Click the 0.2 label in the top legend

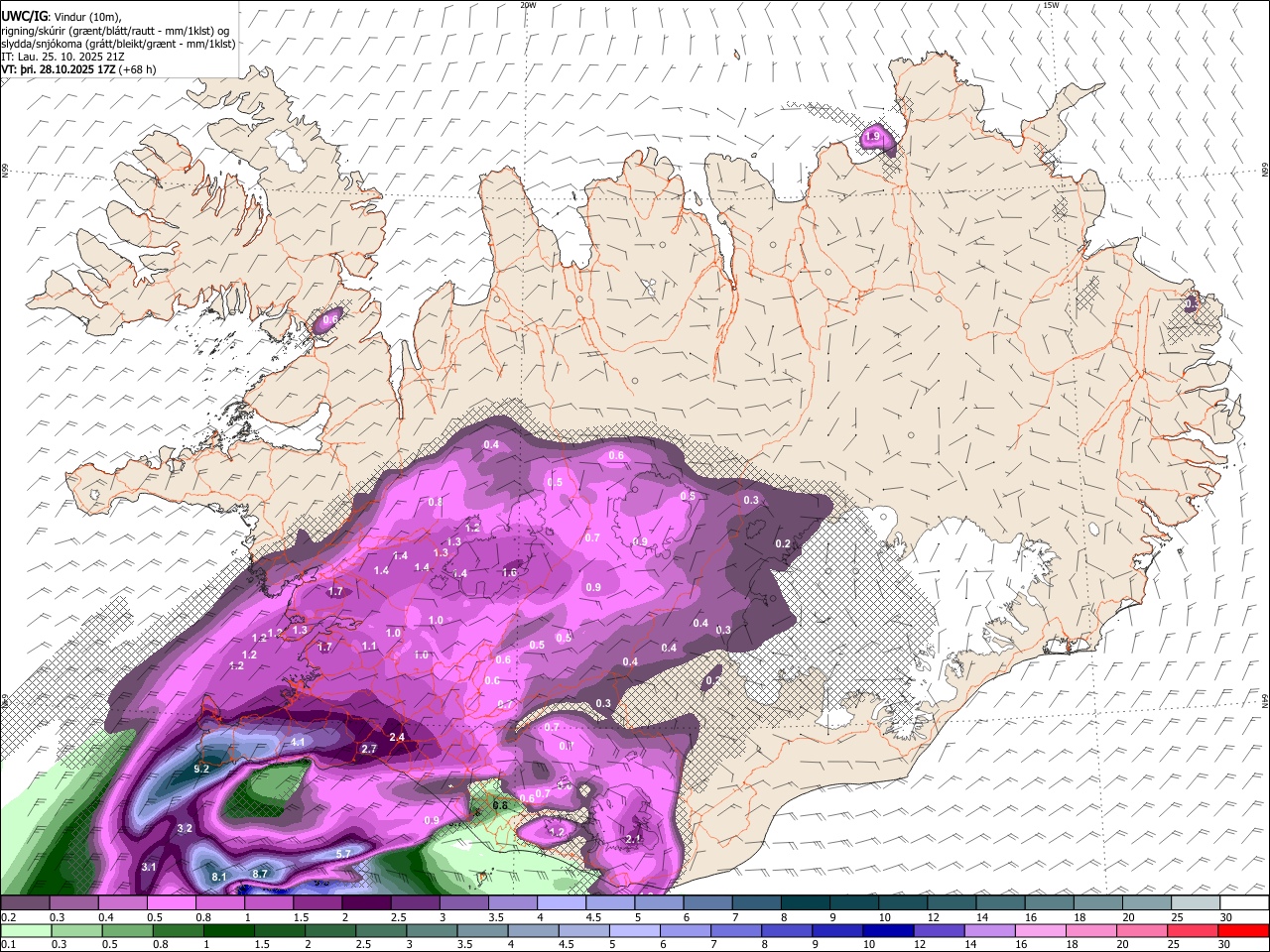pyautogui.click(x=8, y=917)
